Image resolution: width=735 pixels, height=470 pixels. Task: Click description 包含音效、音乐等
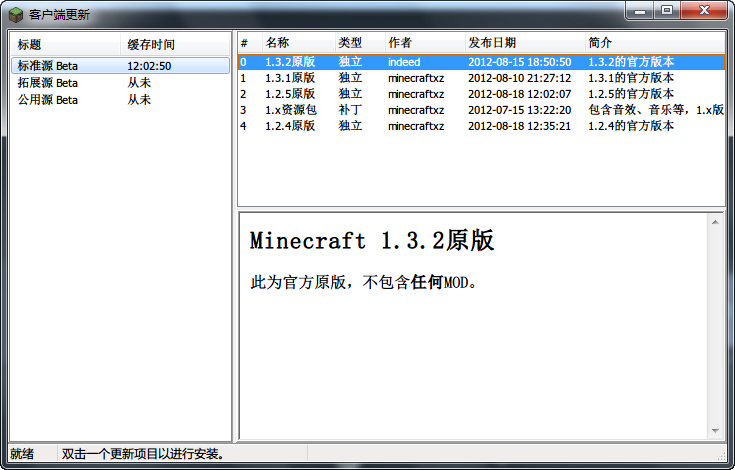click(x=656, y=110)
